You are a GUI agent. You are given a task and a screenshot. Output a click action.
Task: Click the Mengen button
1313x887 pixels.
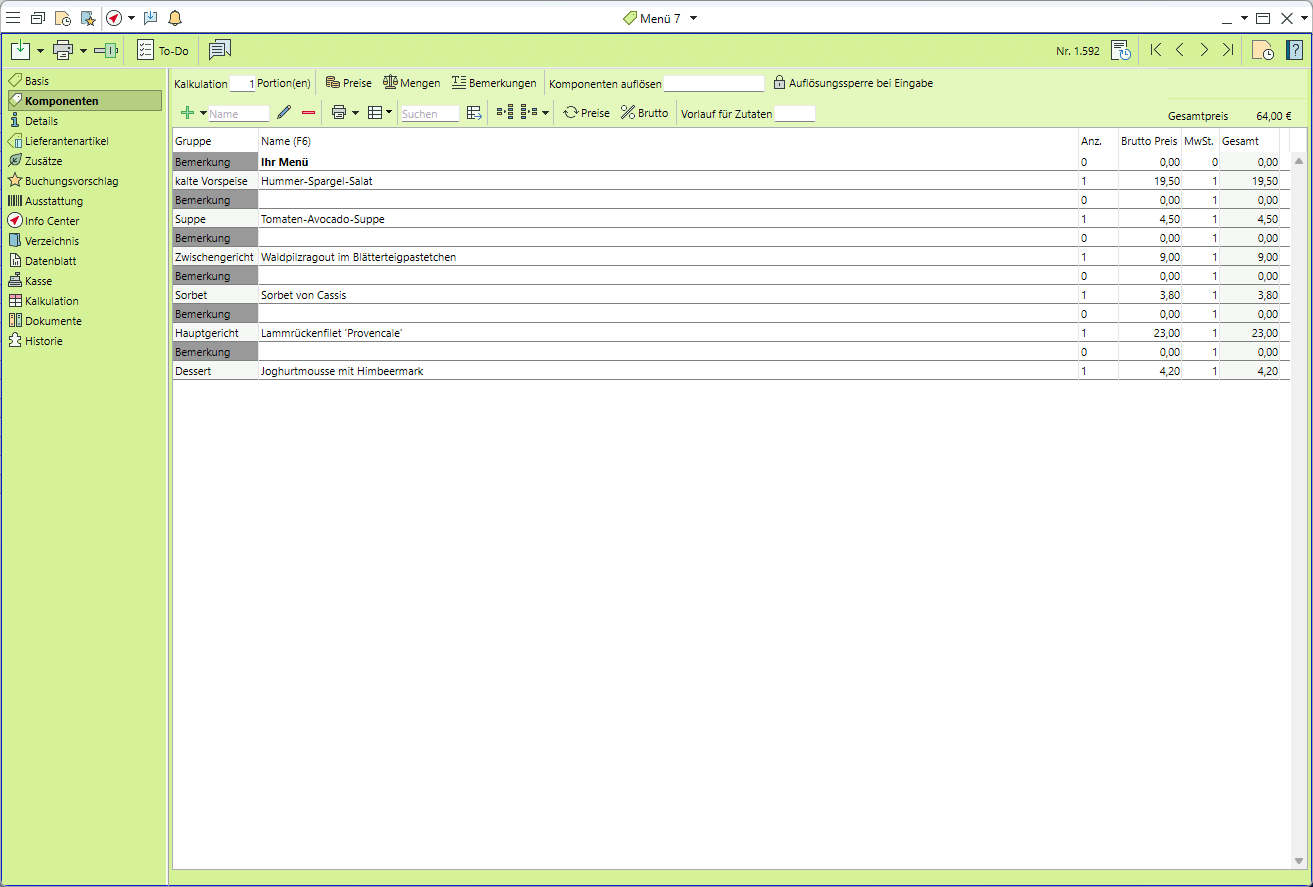point(411,83)
